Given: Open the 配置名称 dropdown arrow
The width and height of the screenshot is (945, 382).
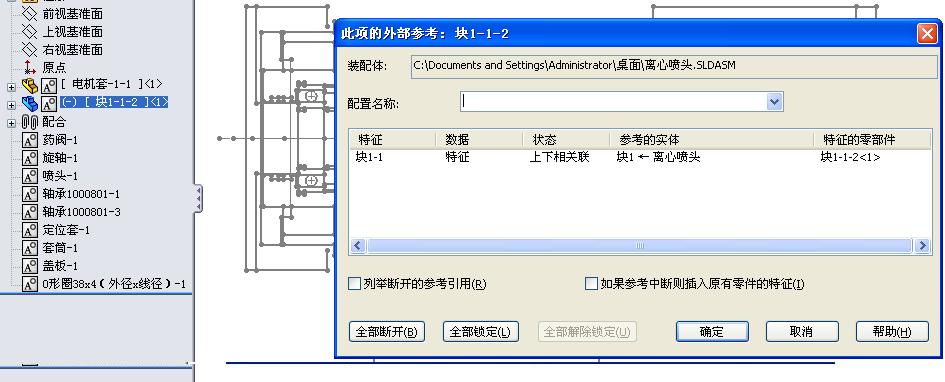Looking at the screenshot, I should [774, 102].
